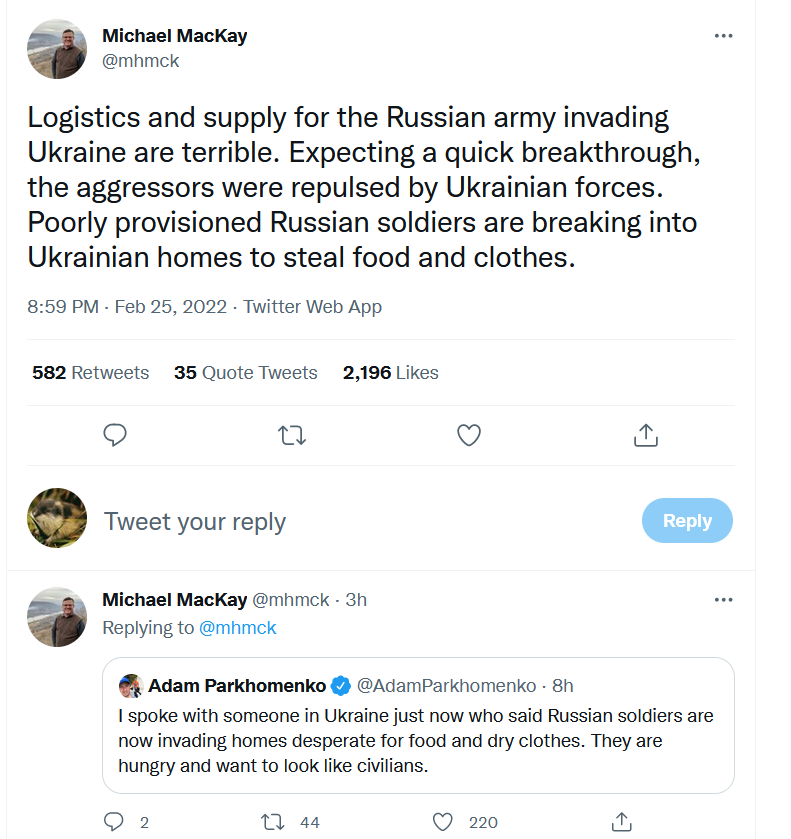Open the 35 Quote Tweets list

(x=245, y=373)
